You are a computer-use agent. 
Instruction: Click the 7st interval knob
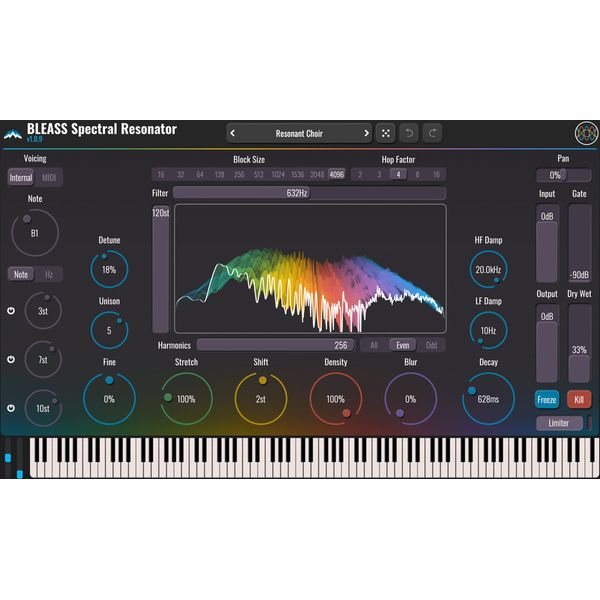coord(43,359)
